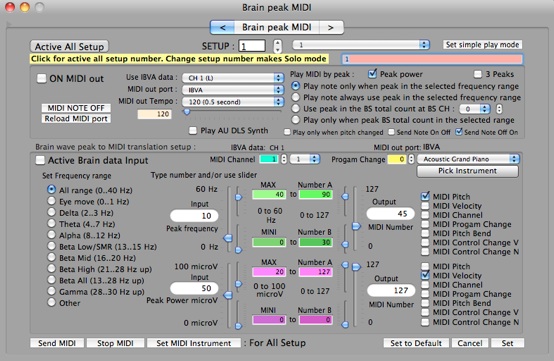Click power Number A pink field 127

(x=316, y=272)
